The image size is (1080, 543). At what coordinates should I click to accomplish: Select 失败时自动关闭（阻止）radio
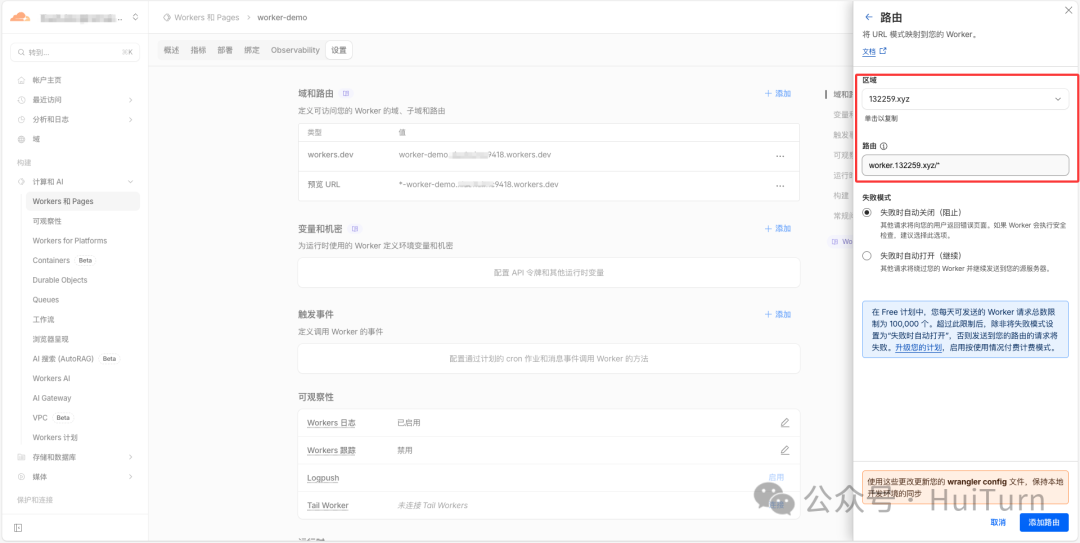867,212
